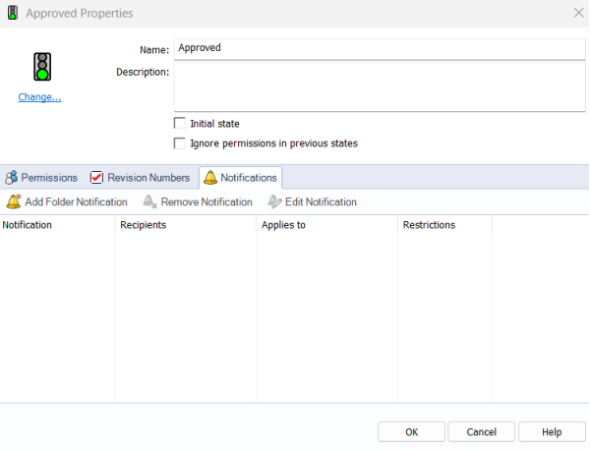This screenshot has width=590, height=450.
Task: Enable the Initial state checkbox
Action: (179, 123)
